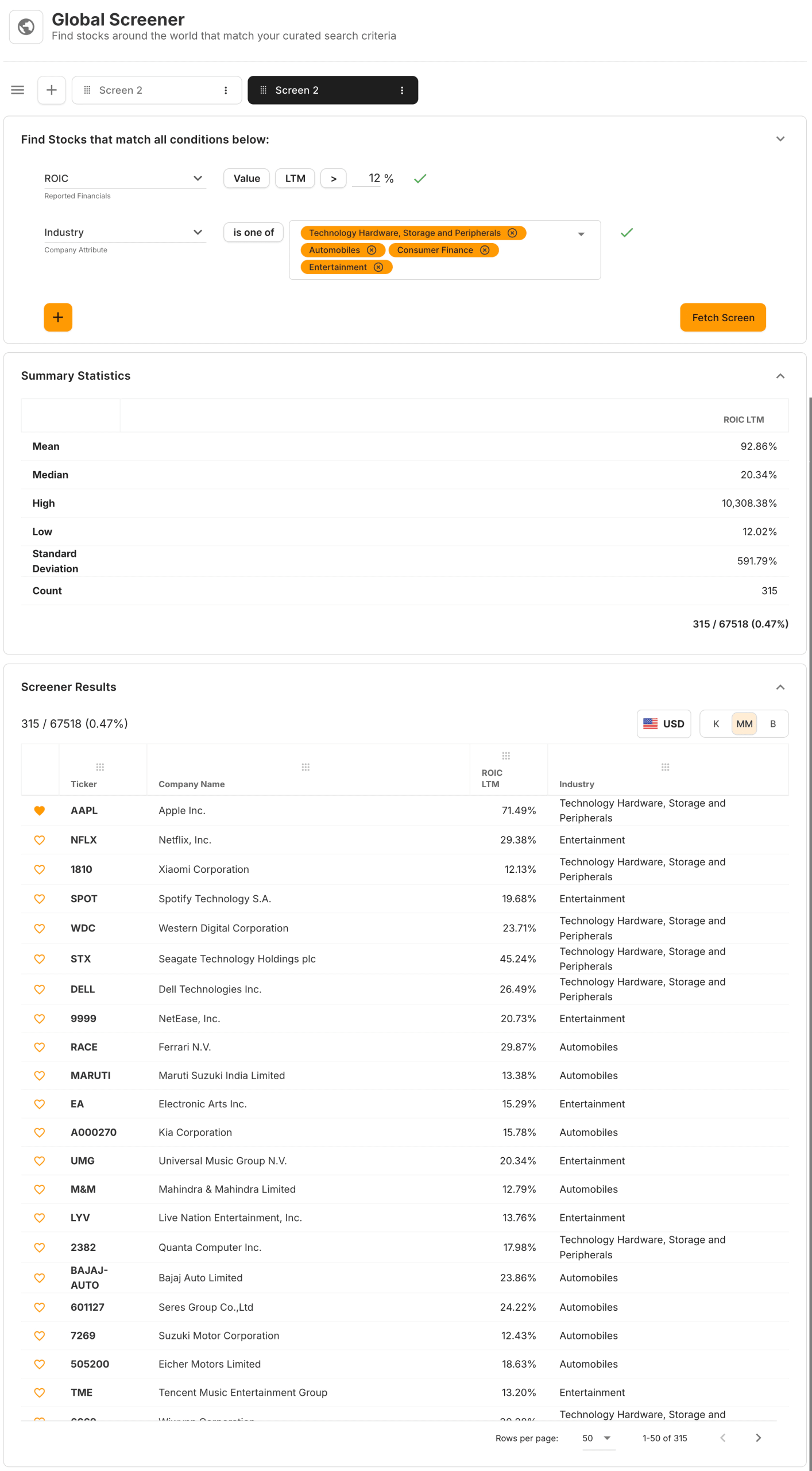Click the Ticker column drag handle
The height and width of the screenshot is (1471, 812).
[100, 767]
